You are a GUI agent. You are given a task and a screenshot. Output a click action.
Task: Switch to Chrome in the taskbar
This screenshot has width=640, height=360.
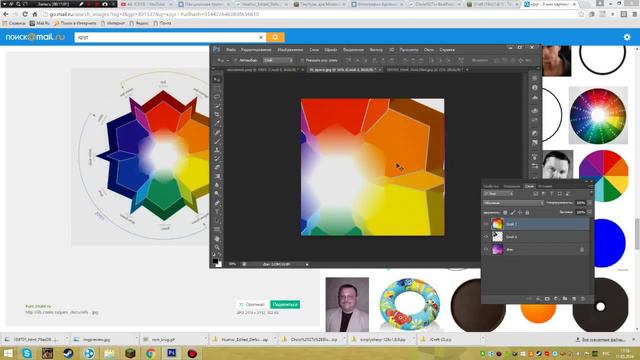pyautogui.click(x=150, y=353)
